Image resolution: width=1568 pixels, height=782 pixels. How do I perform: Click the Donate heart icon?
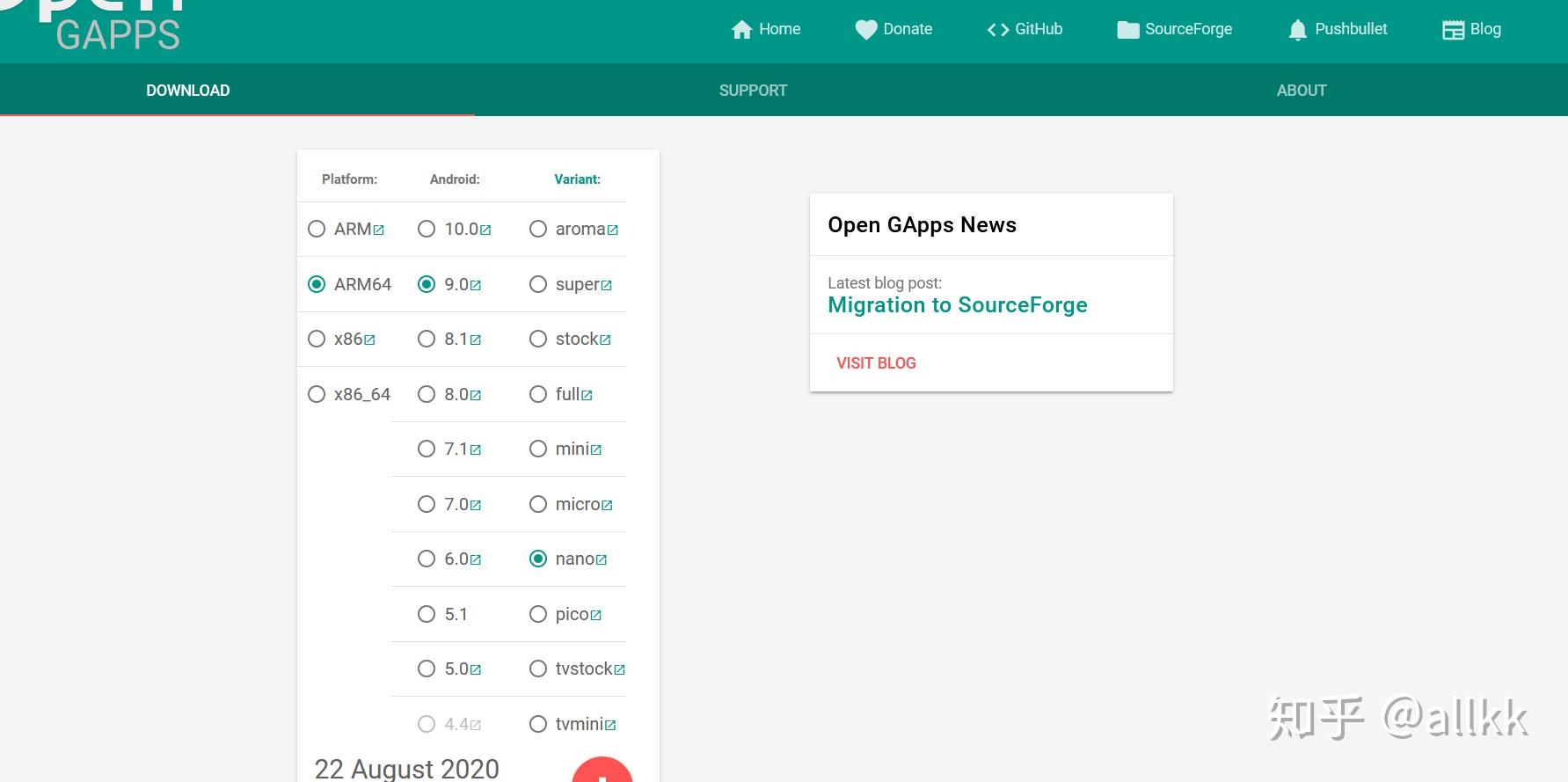pos(866,30)
